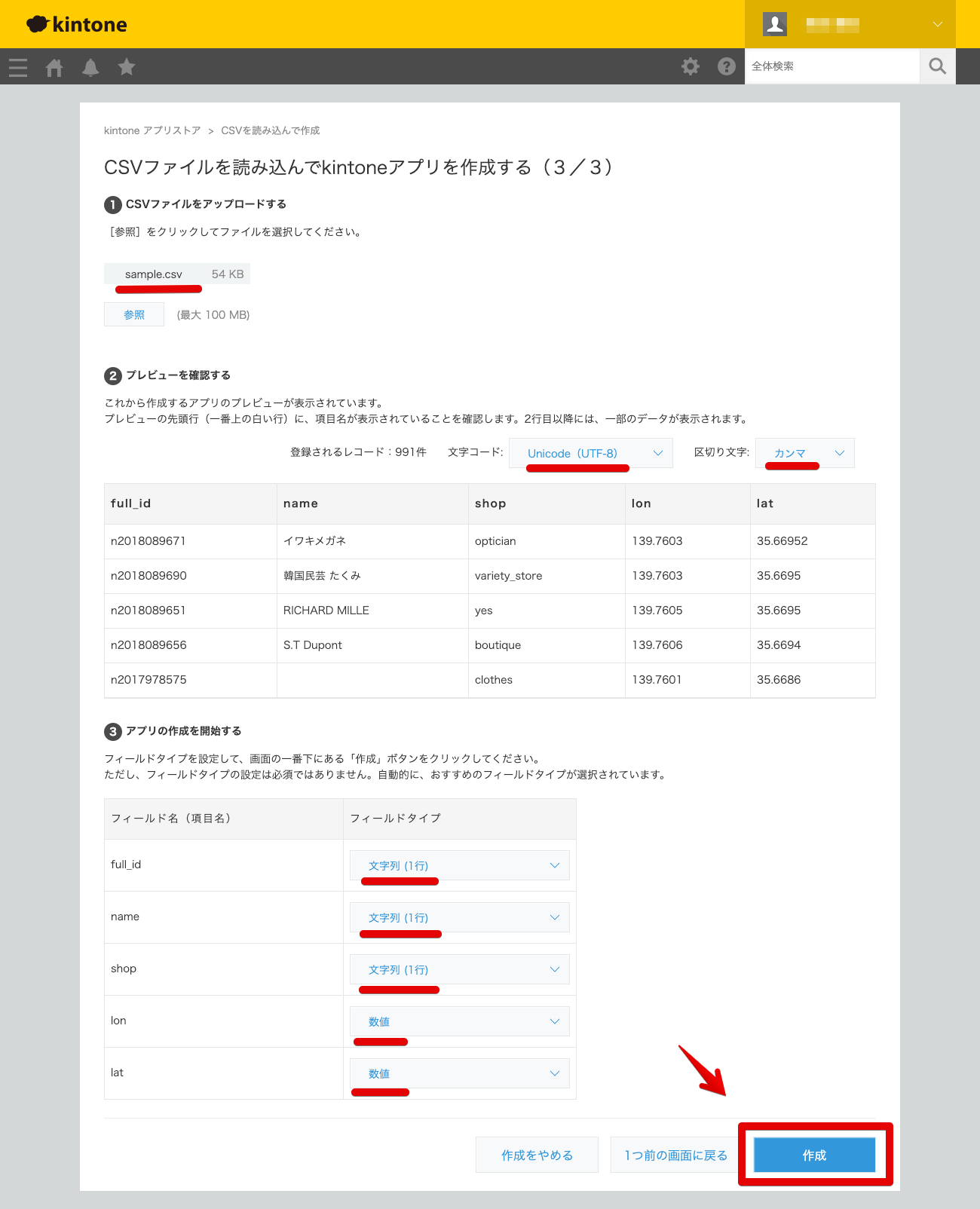Image resolution: width=980 pixels, height=1209 pixels.
Task: Click the RICHARD MILLE cell
Action: (372, 611)
